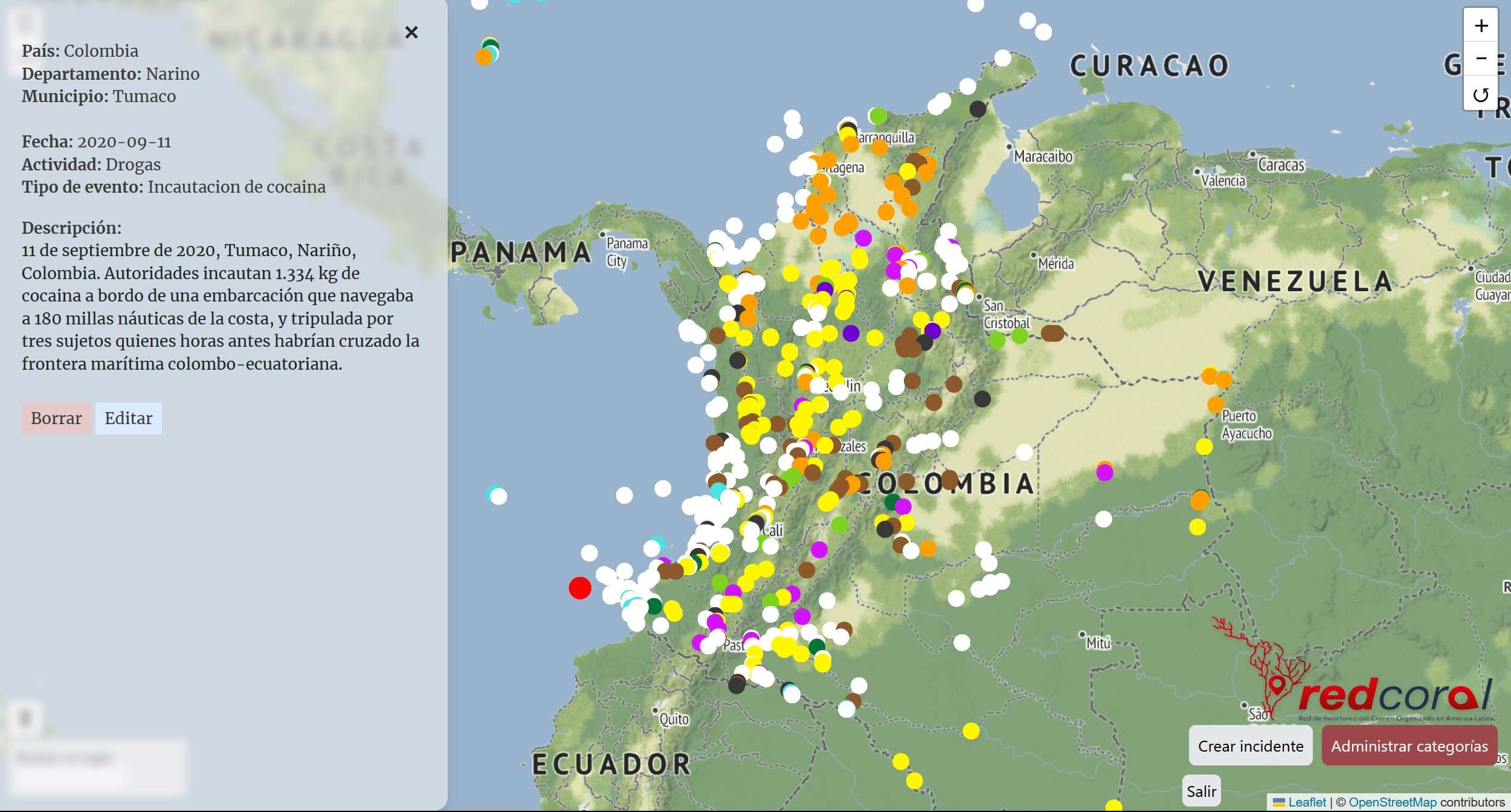Viewport: 1511px width, 812px height.
Task: Click the Departamento: Narino line
Action: pyautogui.click(x=111, y=74)
